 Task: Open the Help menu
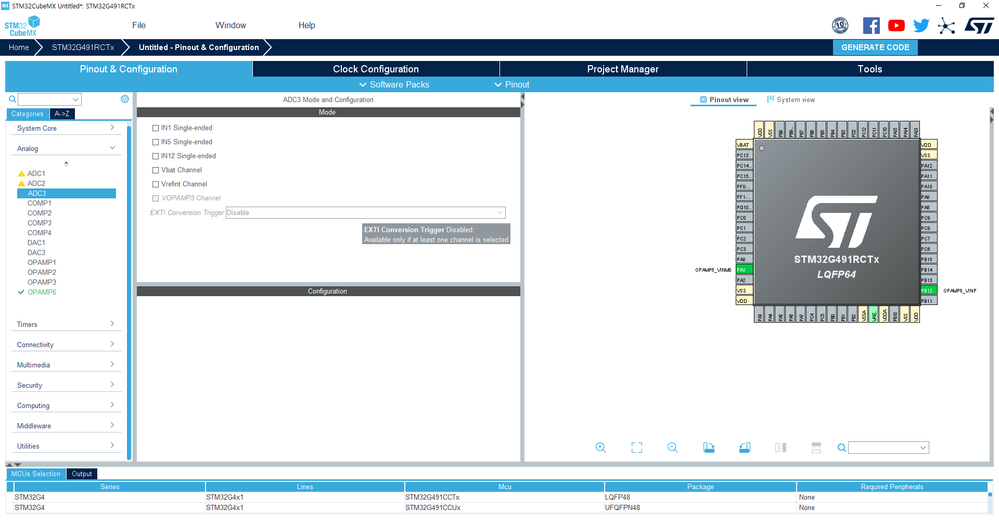click(306, 25)
